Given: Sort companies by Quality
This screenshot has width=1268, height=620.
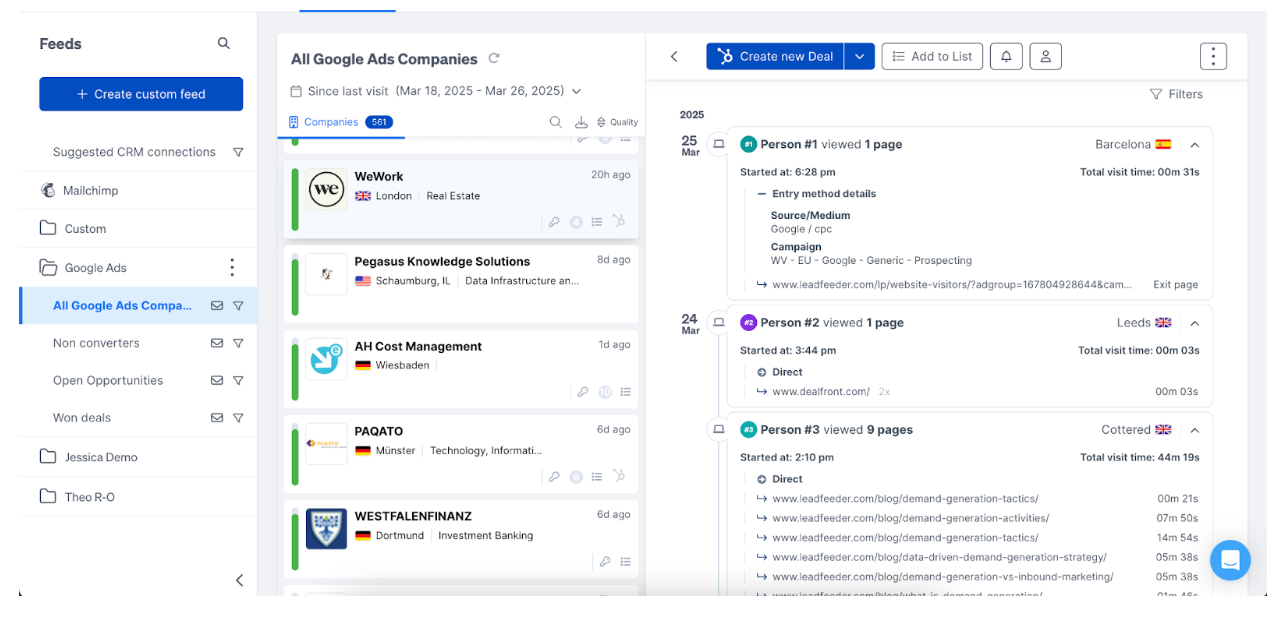Looking at the screenshot, I should pos(617,122).
